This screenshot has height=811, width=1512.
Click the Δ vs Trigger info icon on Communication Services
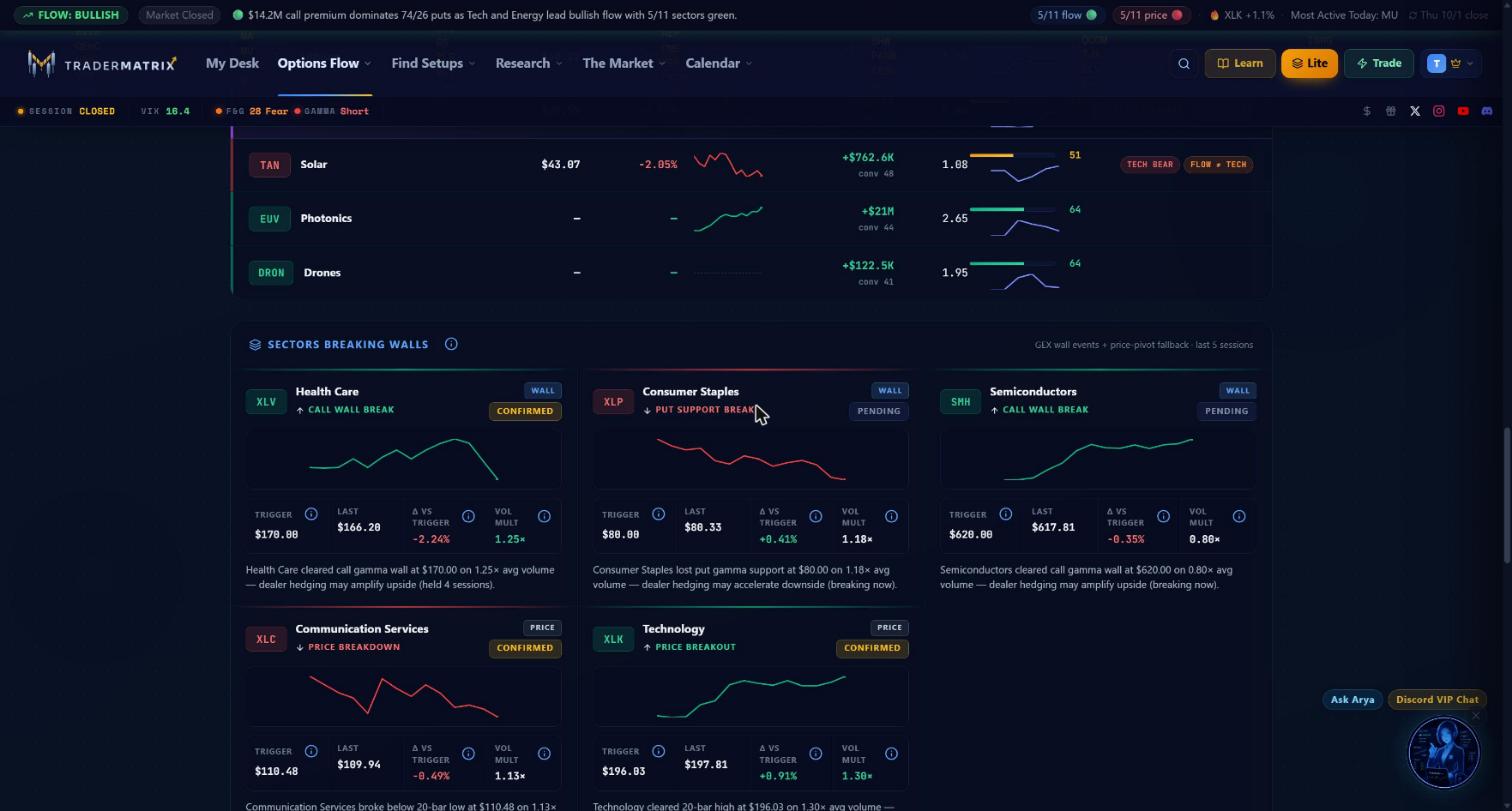(468, 753)
